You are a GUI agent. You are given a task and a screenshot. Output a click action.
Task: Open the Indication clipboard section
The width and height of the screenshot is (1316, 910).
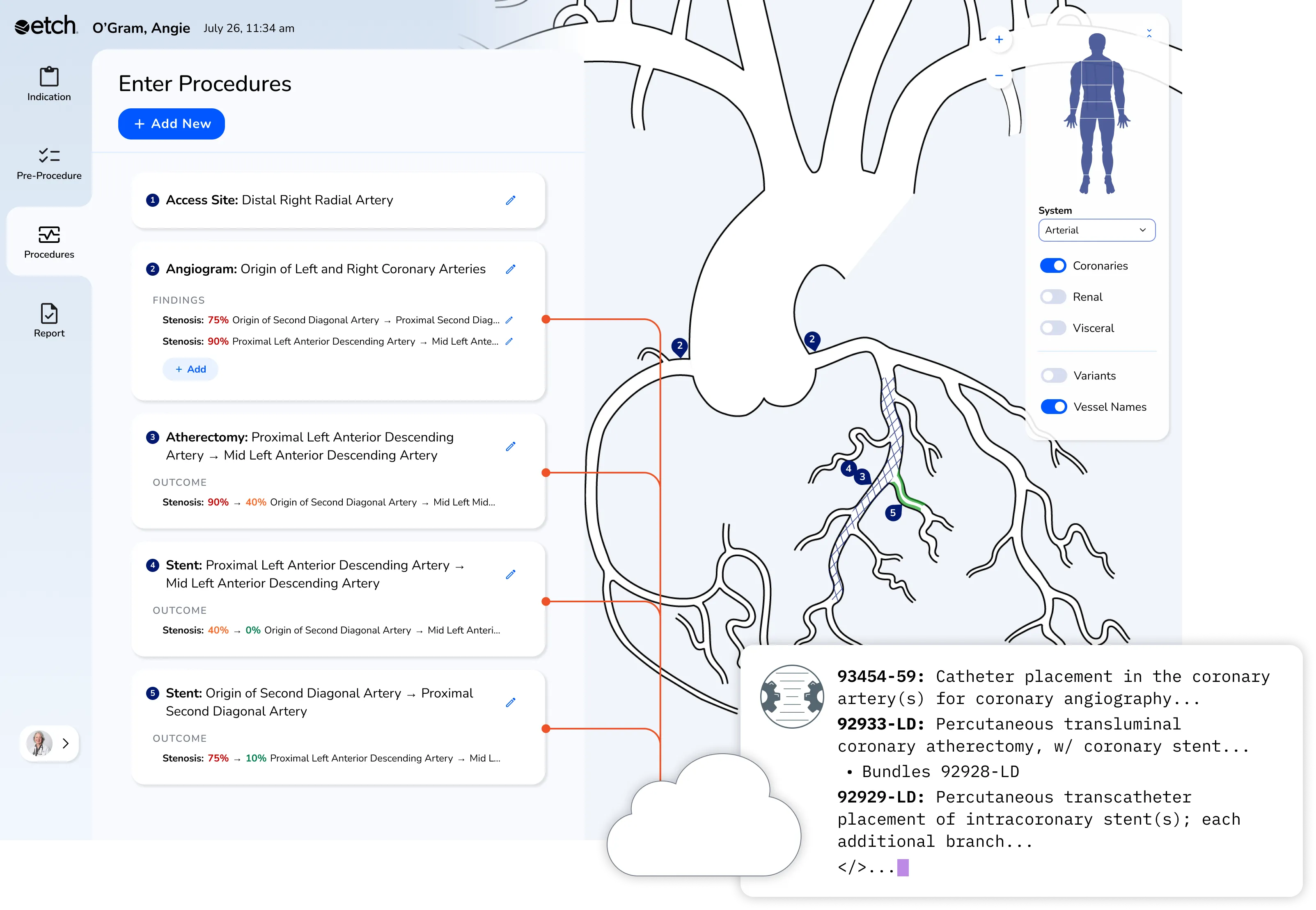tap(49, 84)
